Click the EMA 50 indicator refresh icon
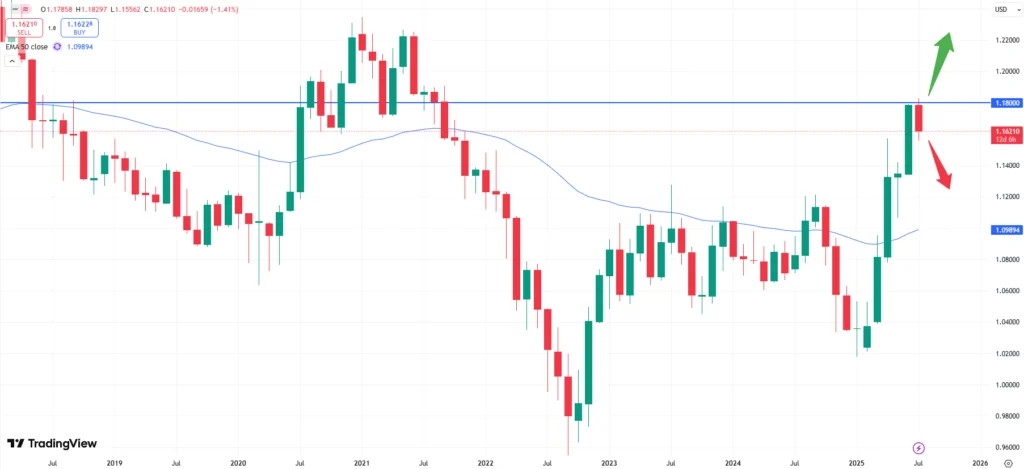1024x469 pixels. 57,47
